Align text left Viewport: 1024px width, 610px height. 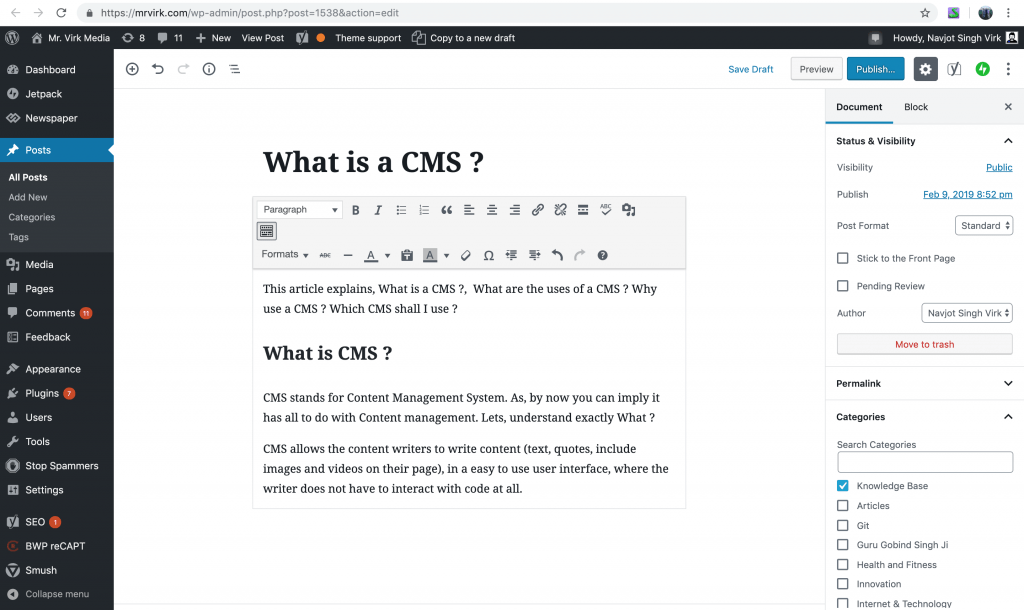(x=469, y=210)
